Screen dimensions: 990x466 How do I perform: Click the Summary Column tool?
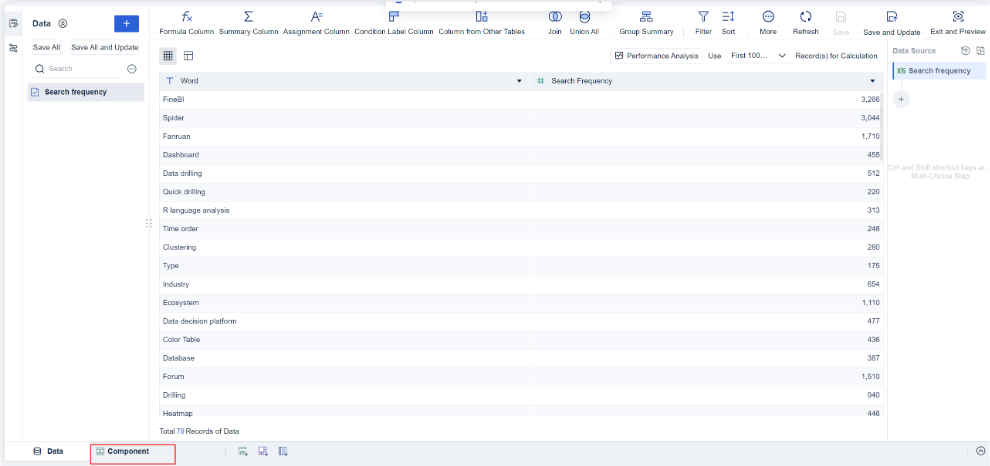click(248, 22)
